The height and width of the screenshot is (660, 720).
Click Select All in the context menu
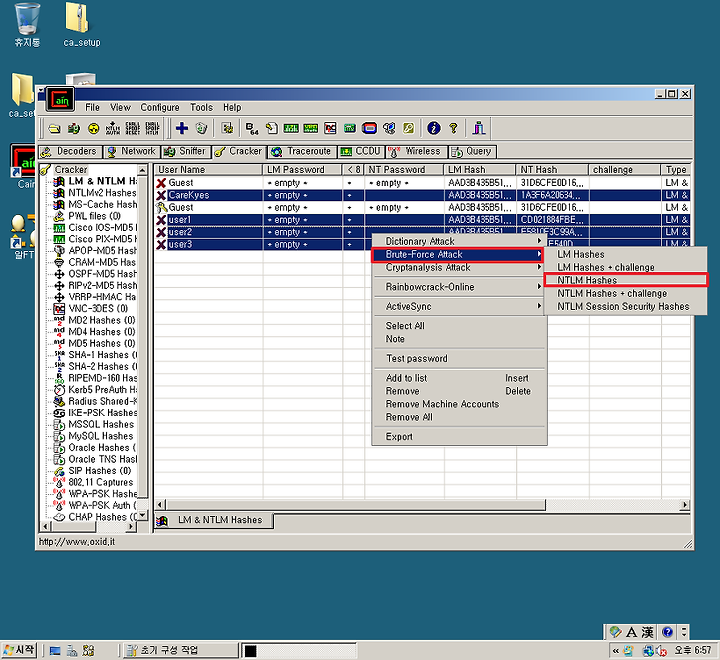click(459, 326)
